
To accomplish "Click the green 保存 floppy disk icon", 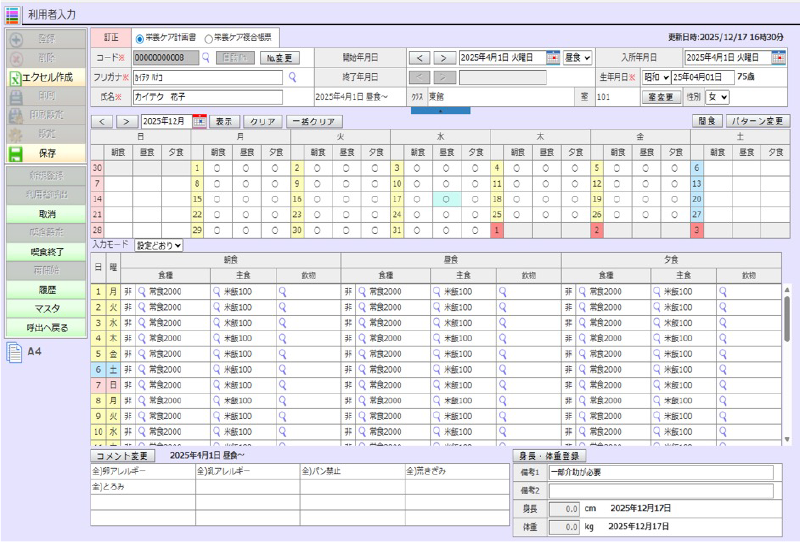I will point(15,154).
